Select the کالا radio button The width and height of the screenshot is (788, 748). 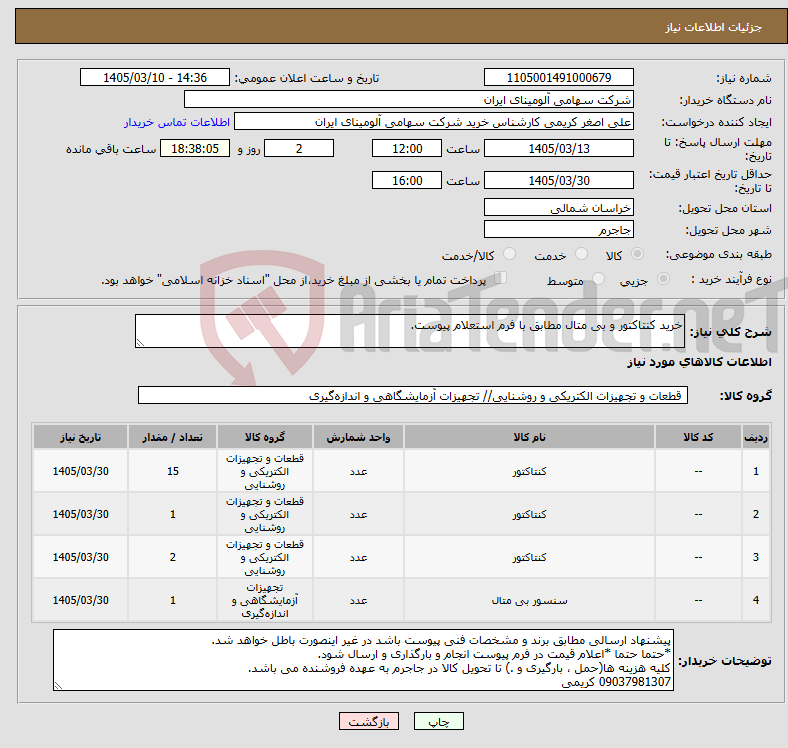(x=637, y=254)
